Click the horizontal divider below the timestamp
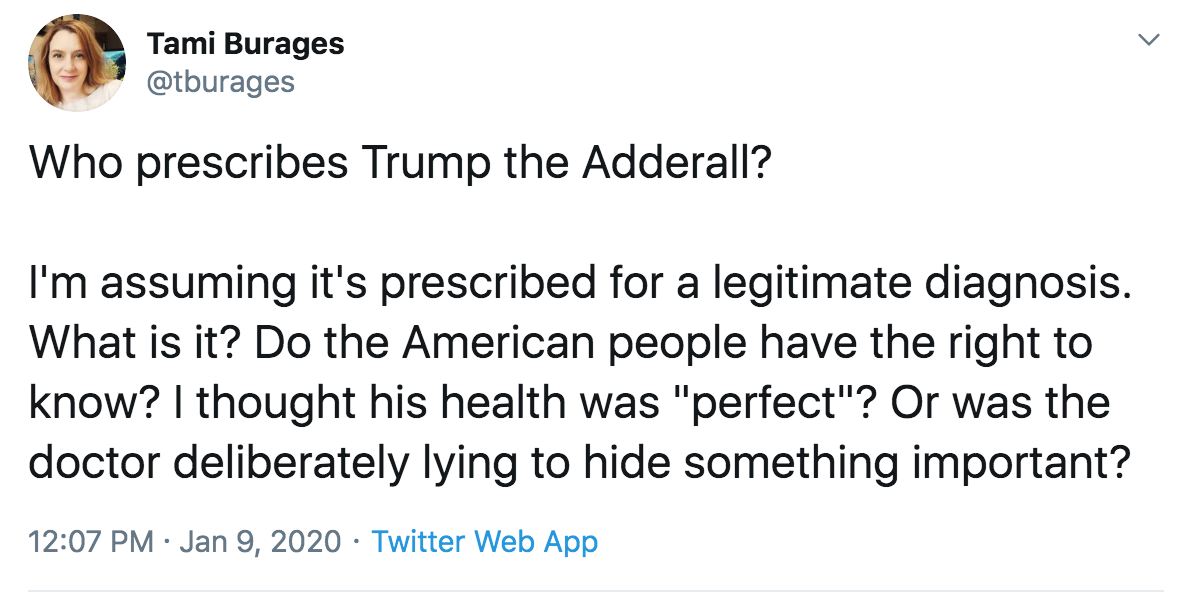 tap(596, 585)
